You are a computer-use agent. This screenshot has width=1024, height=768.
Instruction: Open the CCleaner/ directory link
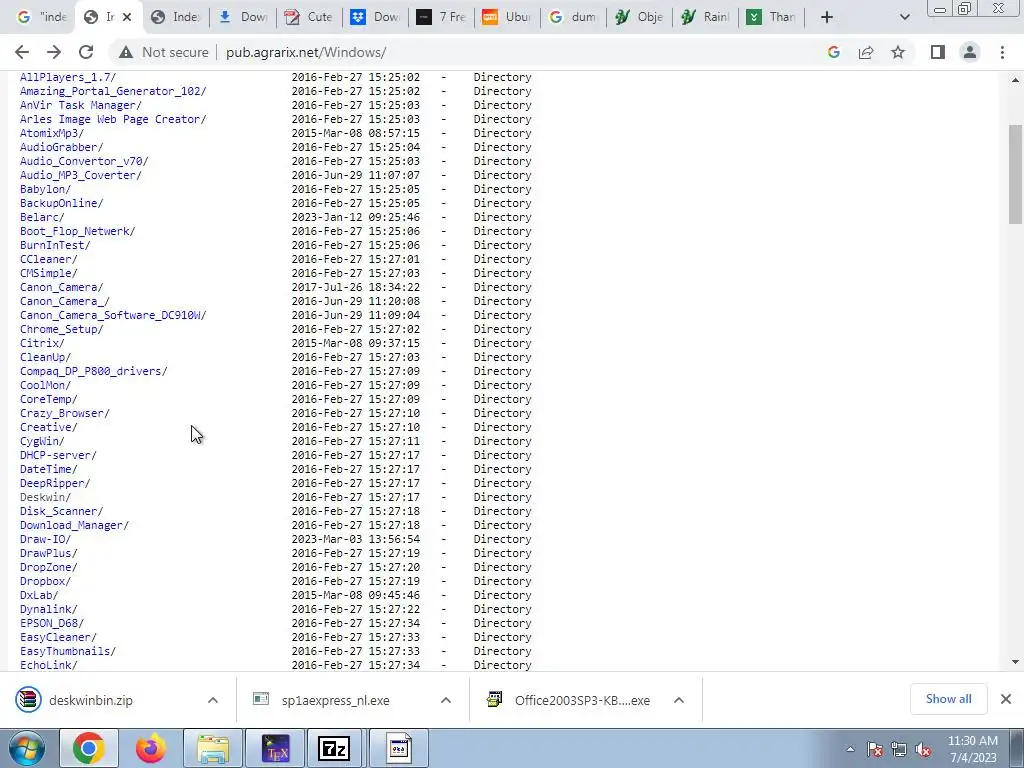pyautogui.click(x=48, y=259)
